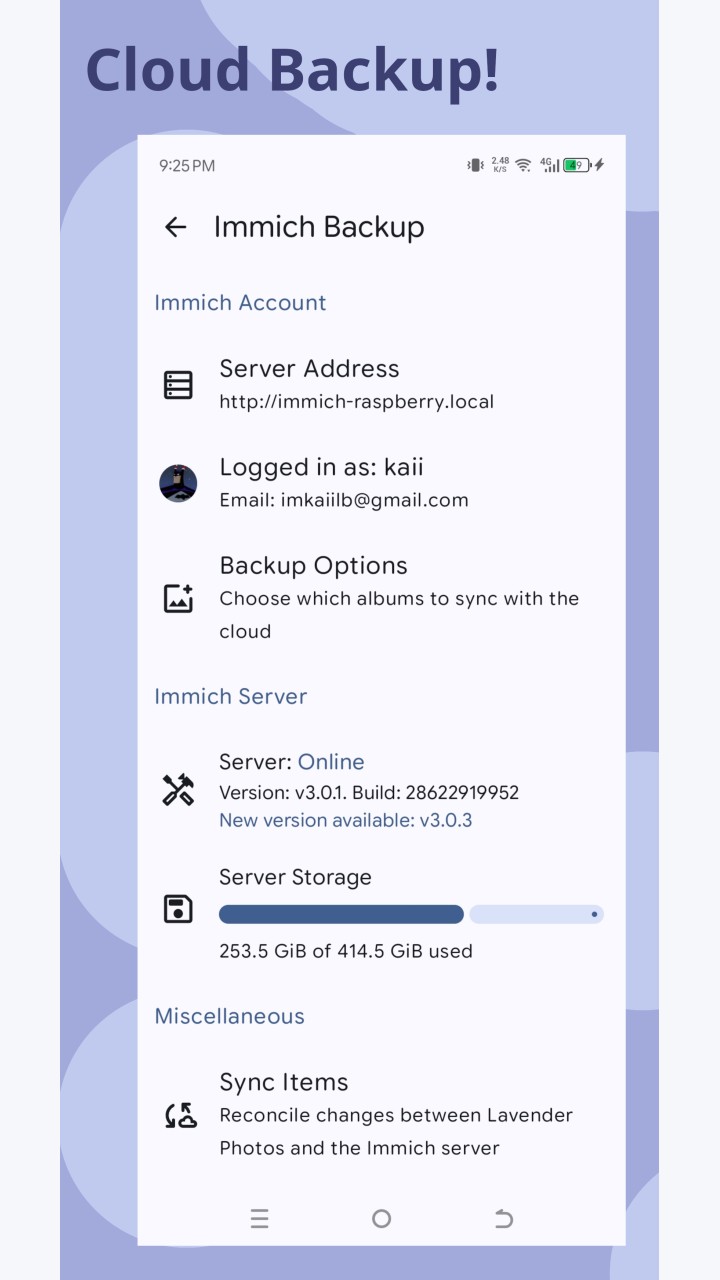Click the Backup Options image-plus icon
Viewport: 720px width, 1280px height.
click(x=178, y=598)
